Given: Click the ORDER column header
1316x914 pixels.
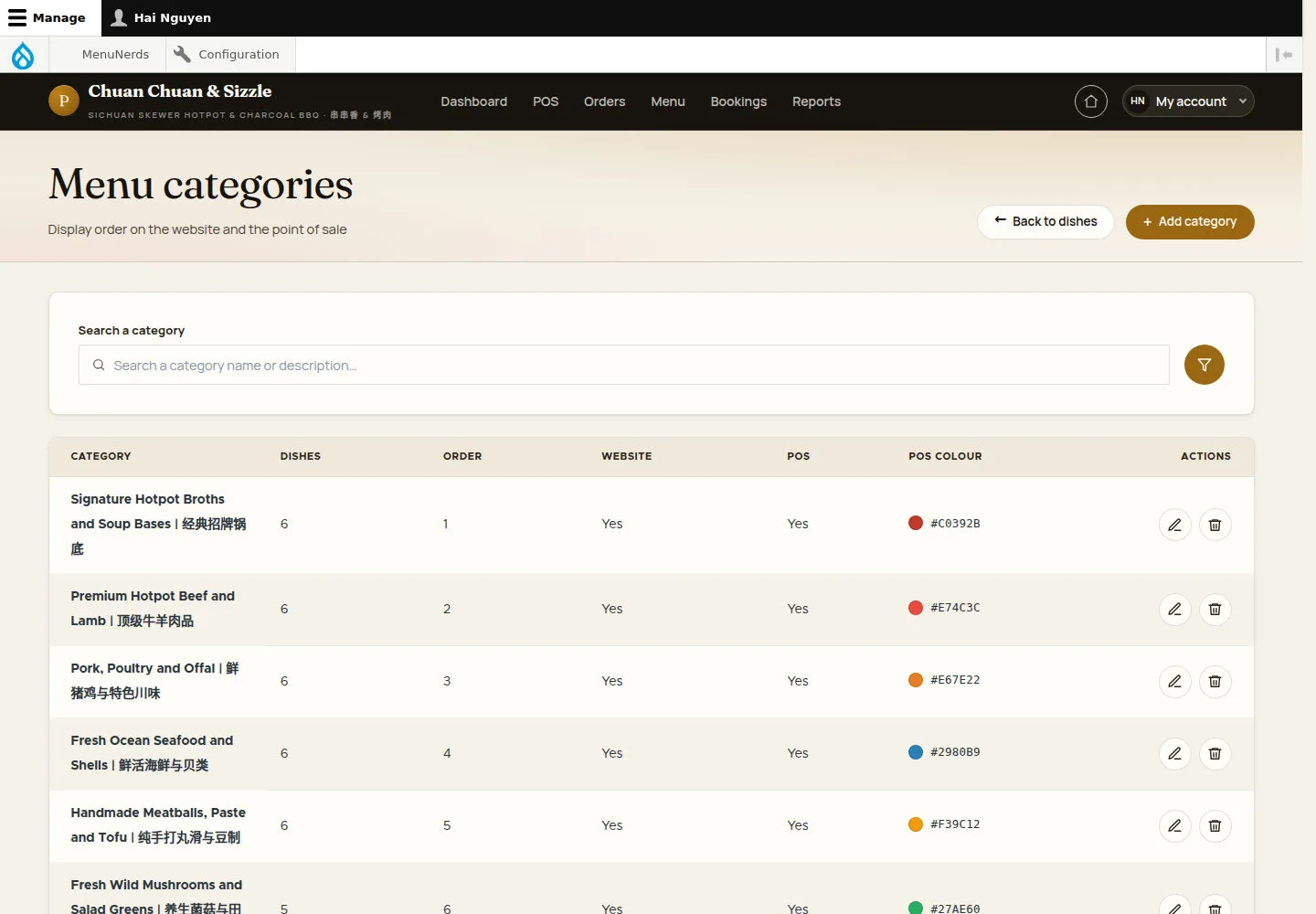Looking at the screenshot, I should (462, 456).
